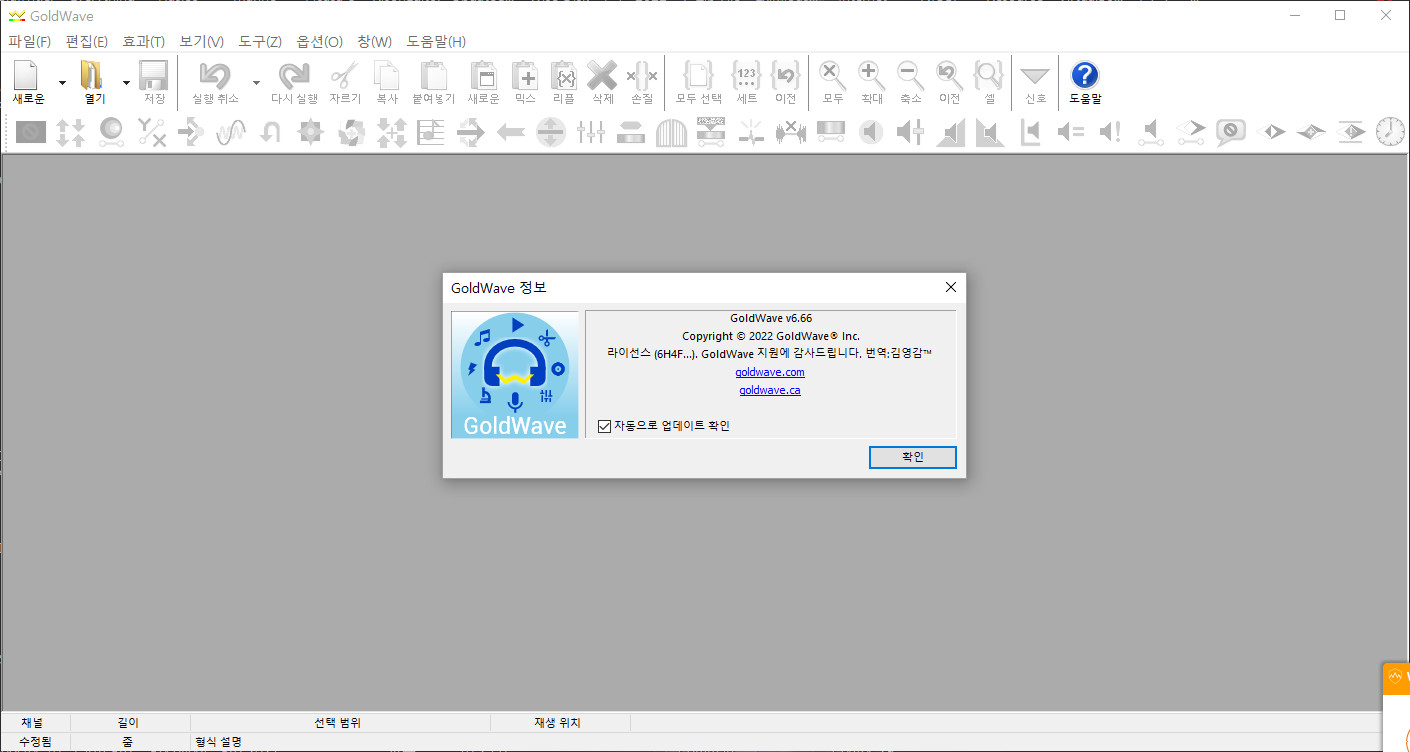Click the 열기 open folder icon
Viewport: 1410px width, 752px height.
92,75
